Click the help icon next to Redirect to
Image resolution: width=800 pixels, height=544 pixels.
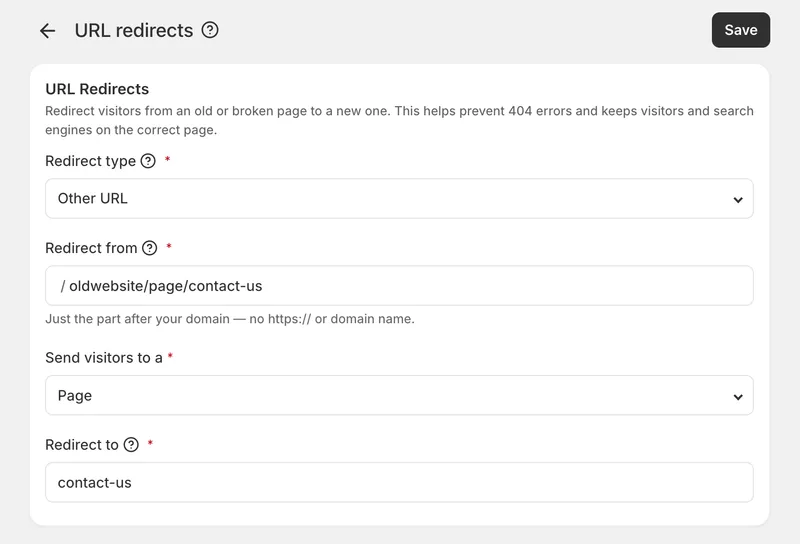pos(131,444)
